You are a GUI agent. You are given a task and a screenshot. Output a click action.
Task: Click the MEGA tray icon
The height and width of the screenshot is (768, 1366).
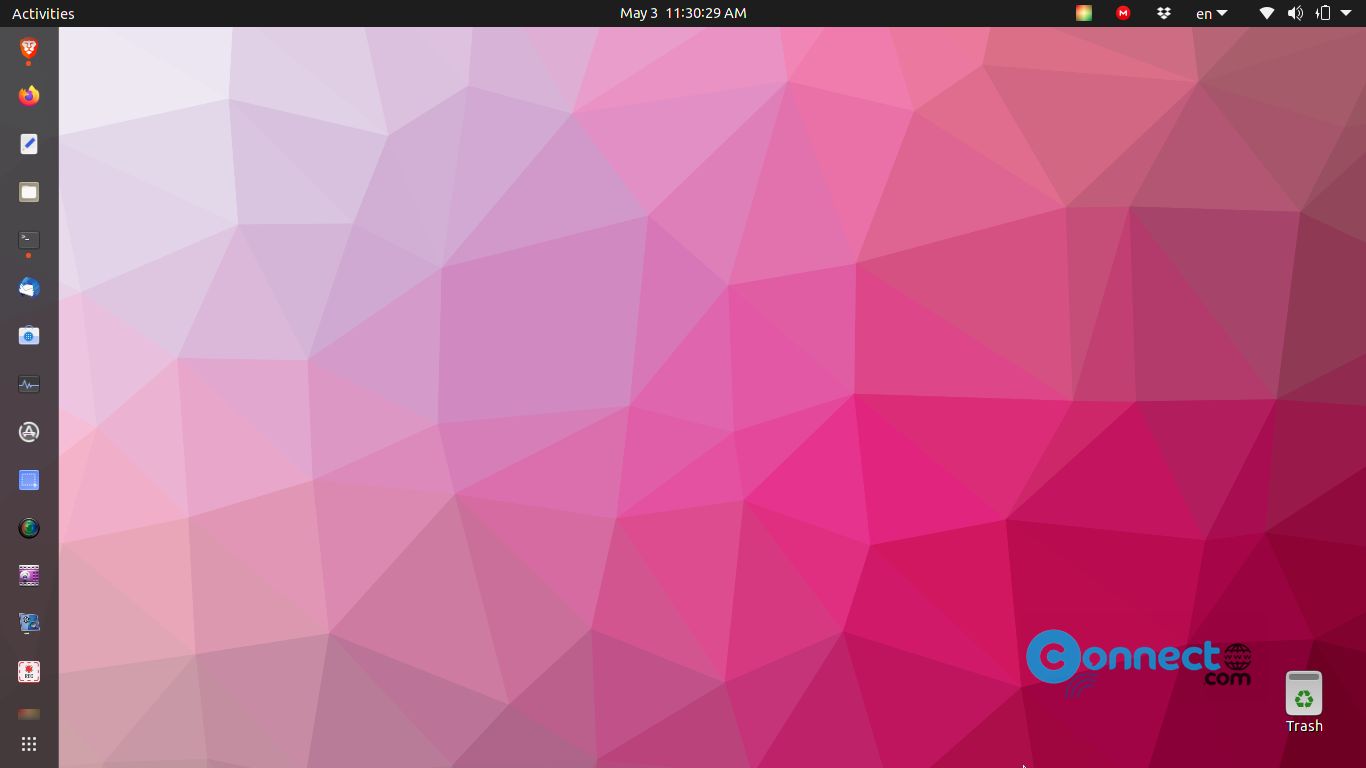1123,13
